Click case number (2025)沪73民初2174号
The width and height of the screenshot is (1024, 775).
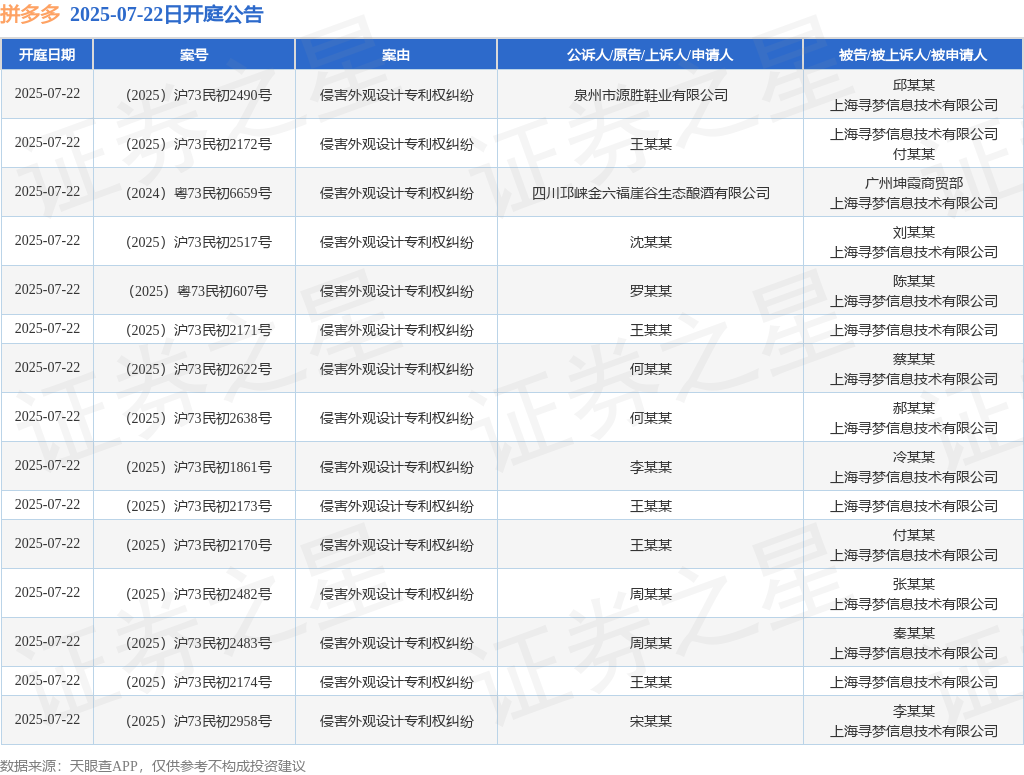click(x=199, y=683)
